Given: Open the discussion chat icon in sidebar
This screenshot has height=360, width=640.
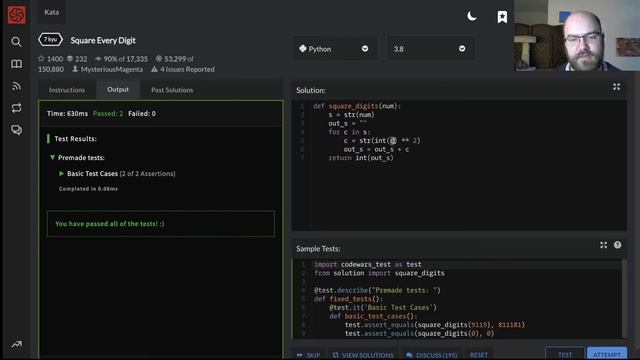Looking at the screenshot, I should 16,130.
